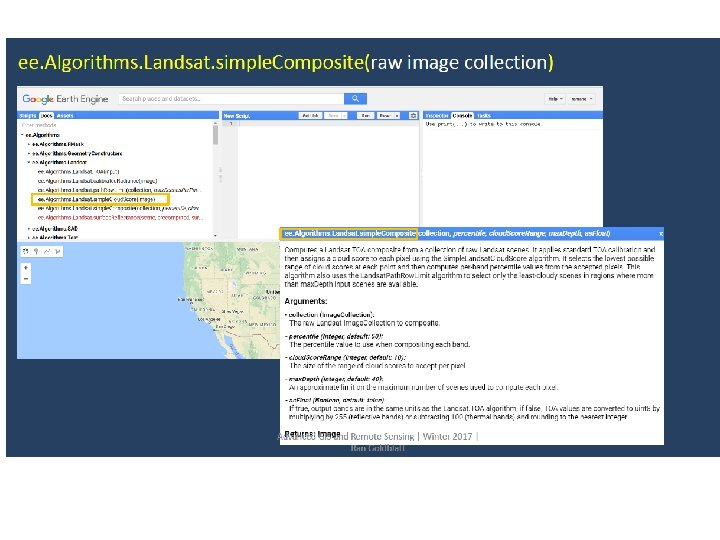Viewport: 720px width, 540px height.
Task: Expand ee.Algorithms.GeometryConstructors node arrow
Action: [28, 153]
